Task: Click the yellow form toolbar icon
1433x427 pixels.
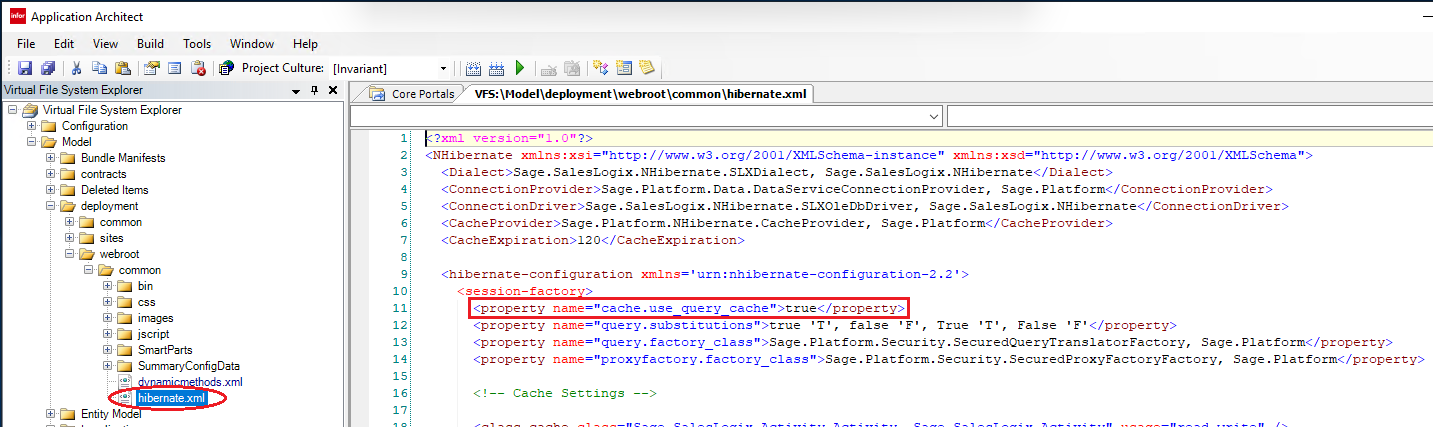Action: 624,68
